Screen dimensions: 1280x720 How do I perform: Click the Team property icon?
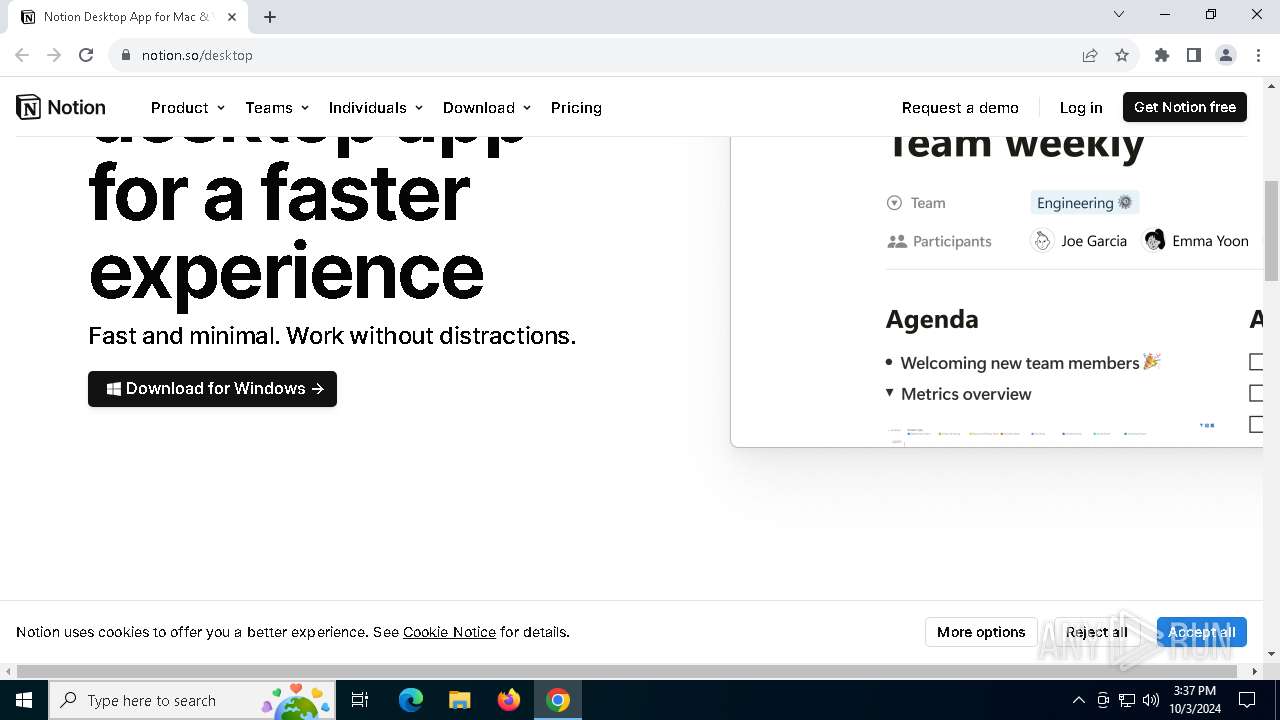pos(894,203)
